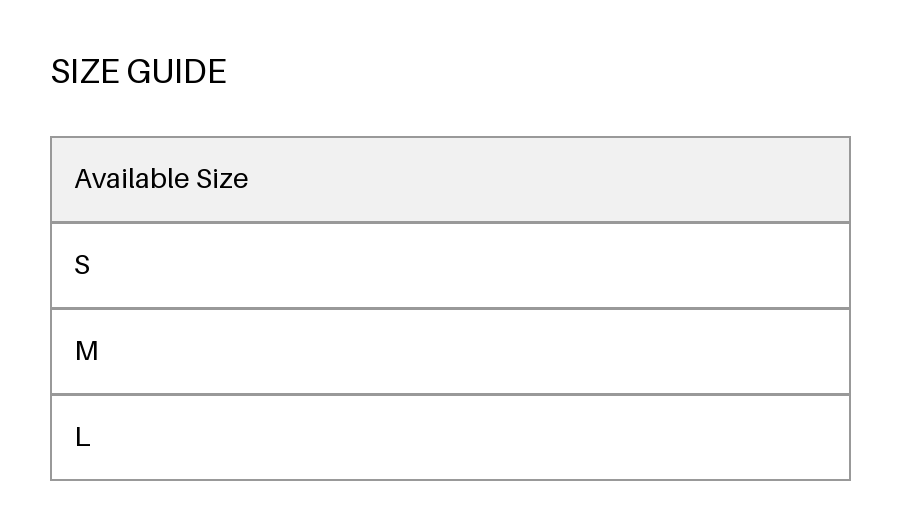The image size is (900, 530).
Task: Choose the M size row
Action: pyautogui.click(x=450, y=351)
